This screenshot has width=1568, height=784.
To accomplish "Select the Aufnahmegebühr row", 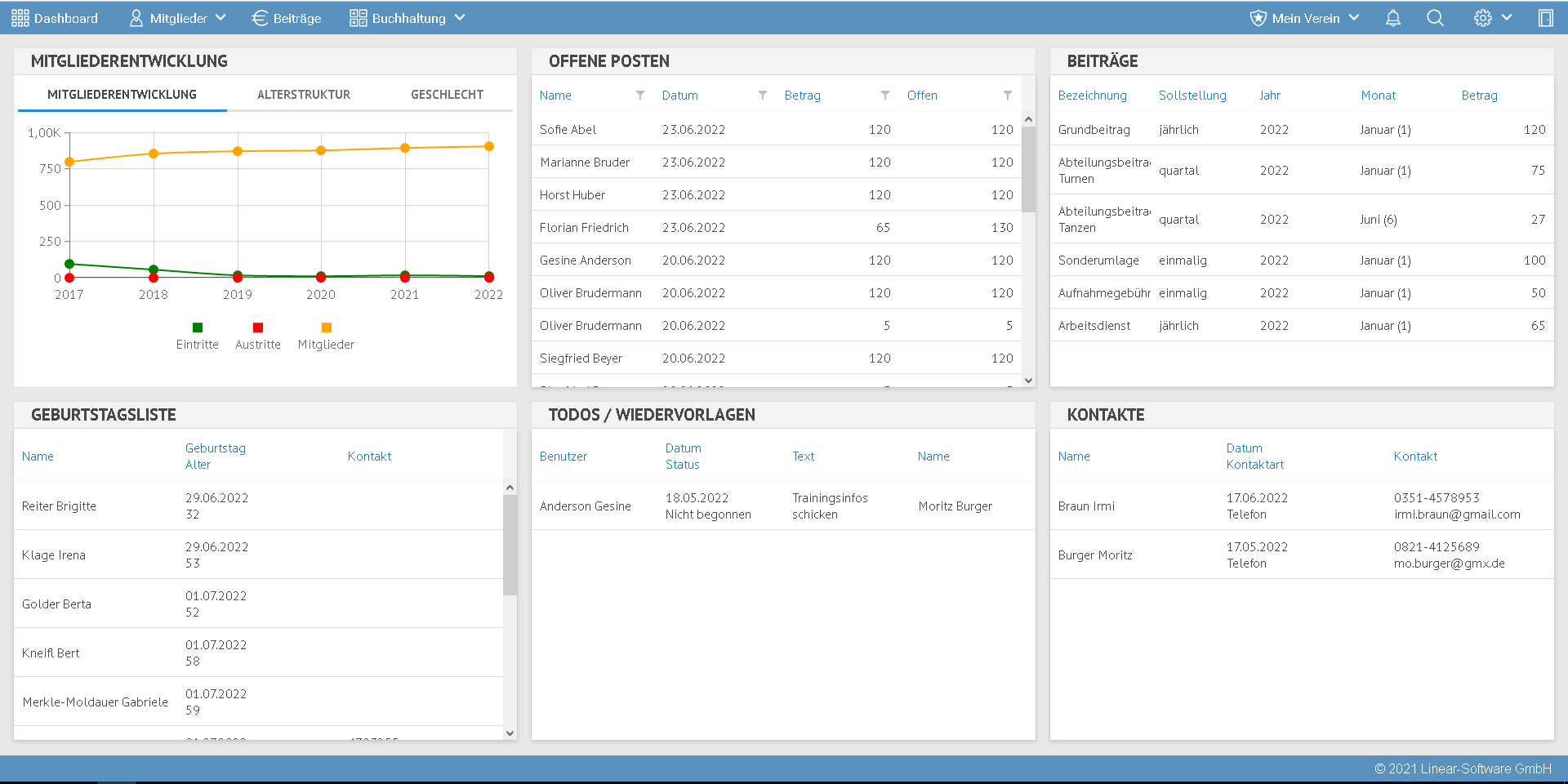I will 1302,292.
